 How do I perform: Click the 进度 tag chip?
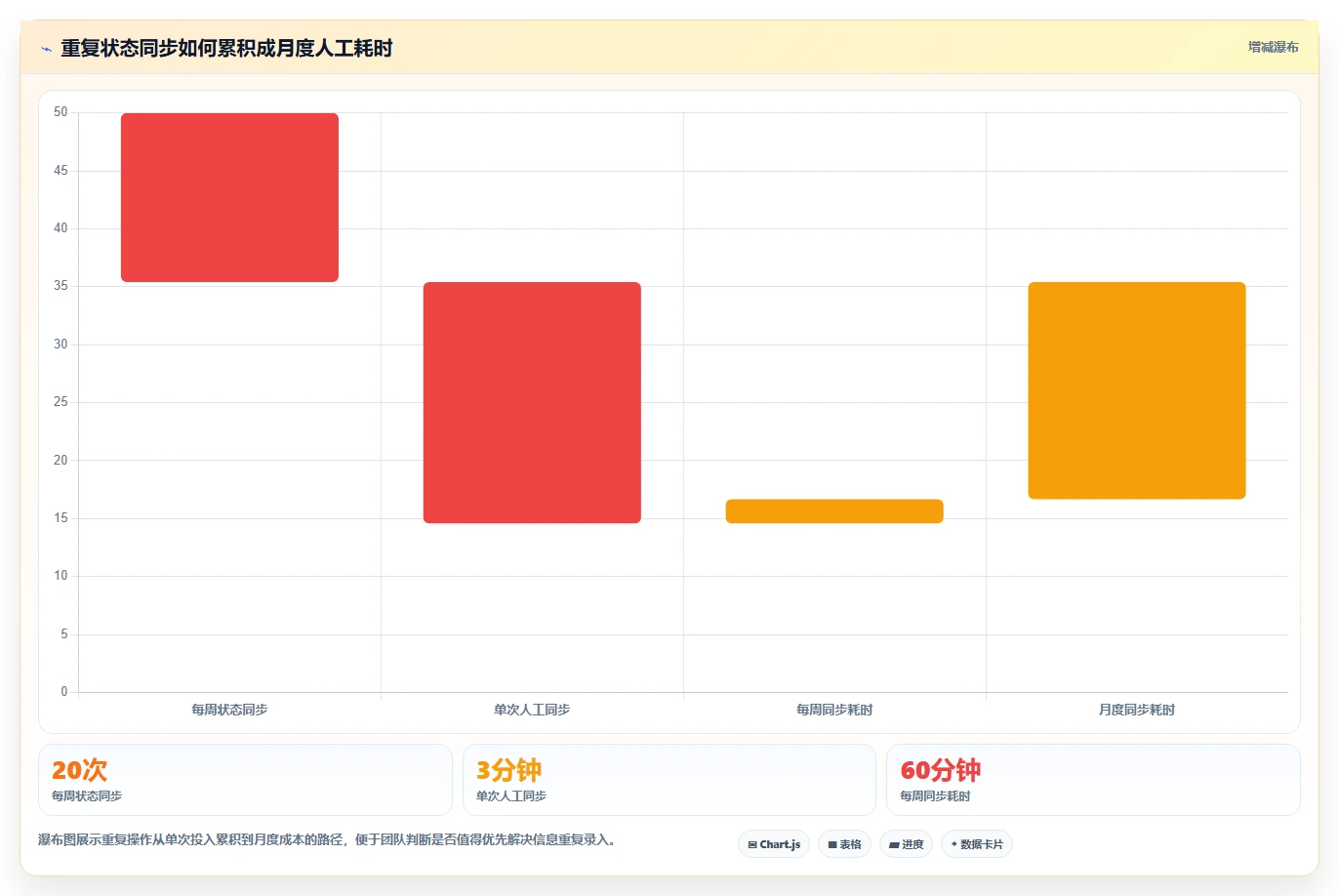click(906, 844)
